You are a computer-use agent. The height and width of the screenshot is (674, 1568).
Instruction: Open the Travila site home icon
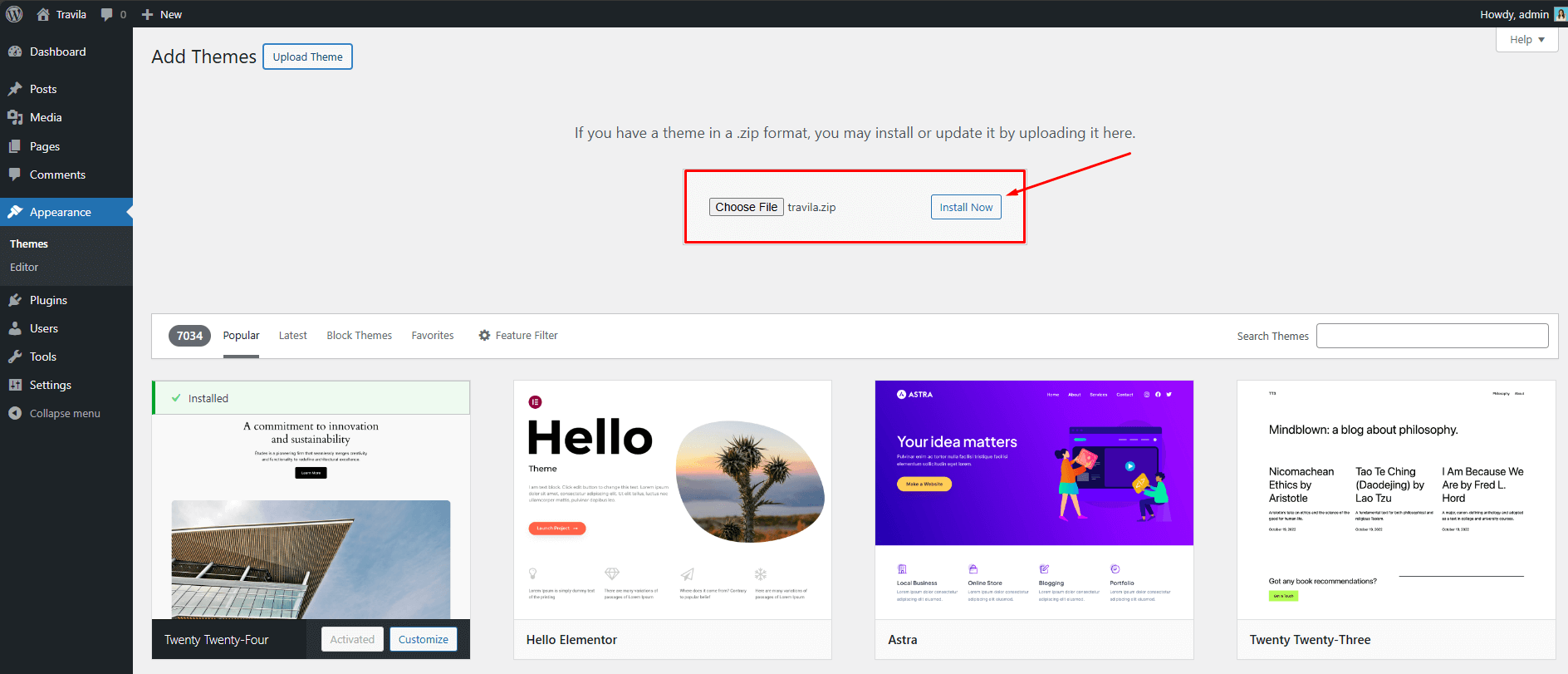click(43, 14)
